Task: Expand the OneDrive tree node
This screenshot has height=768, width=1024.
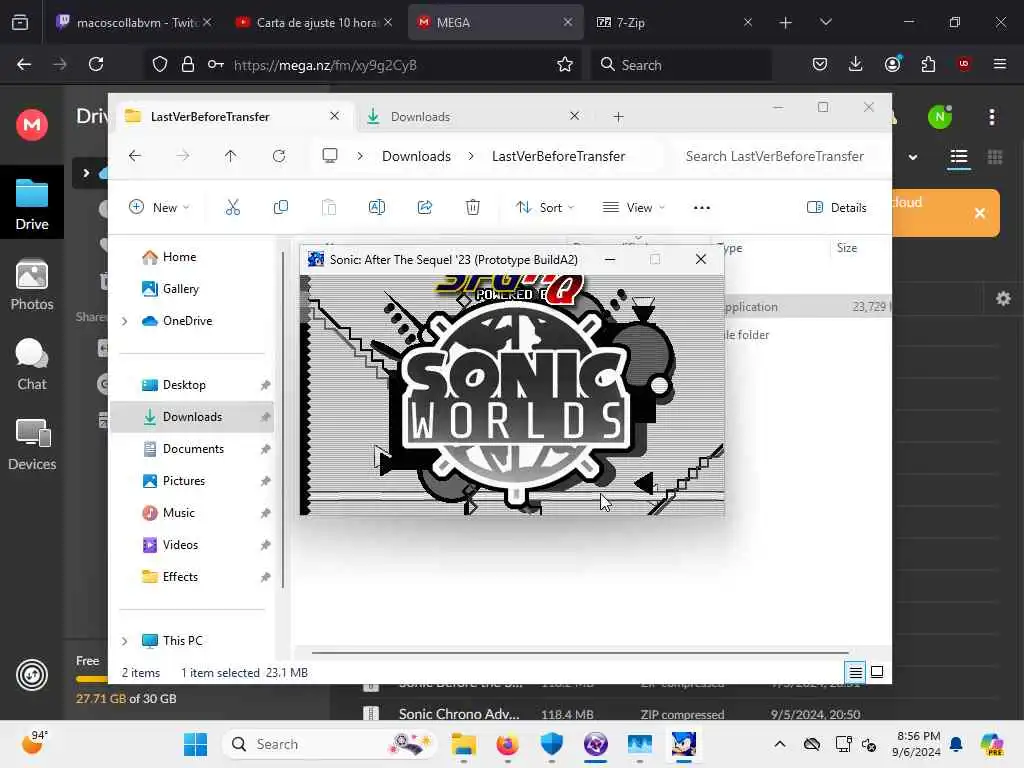Action: 125,321
